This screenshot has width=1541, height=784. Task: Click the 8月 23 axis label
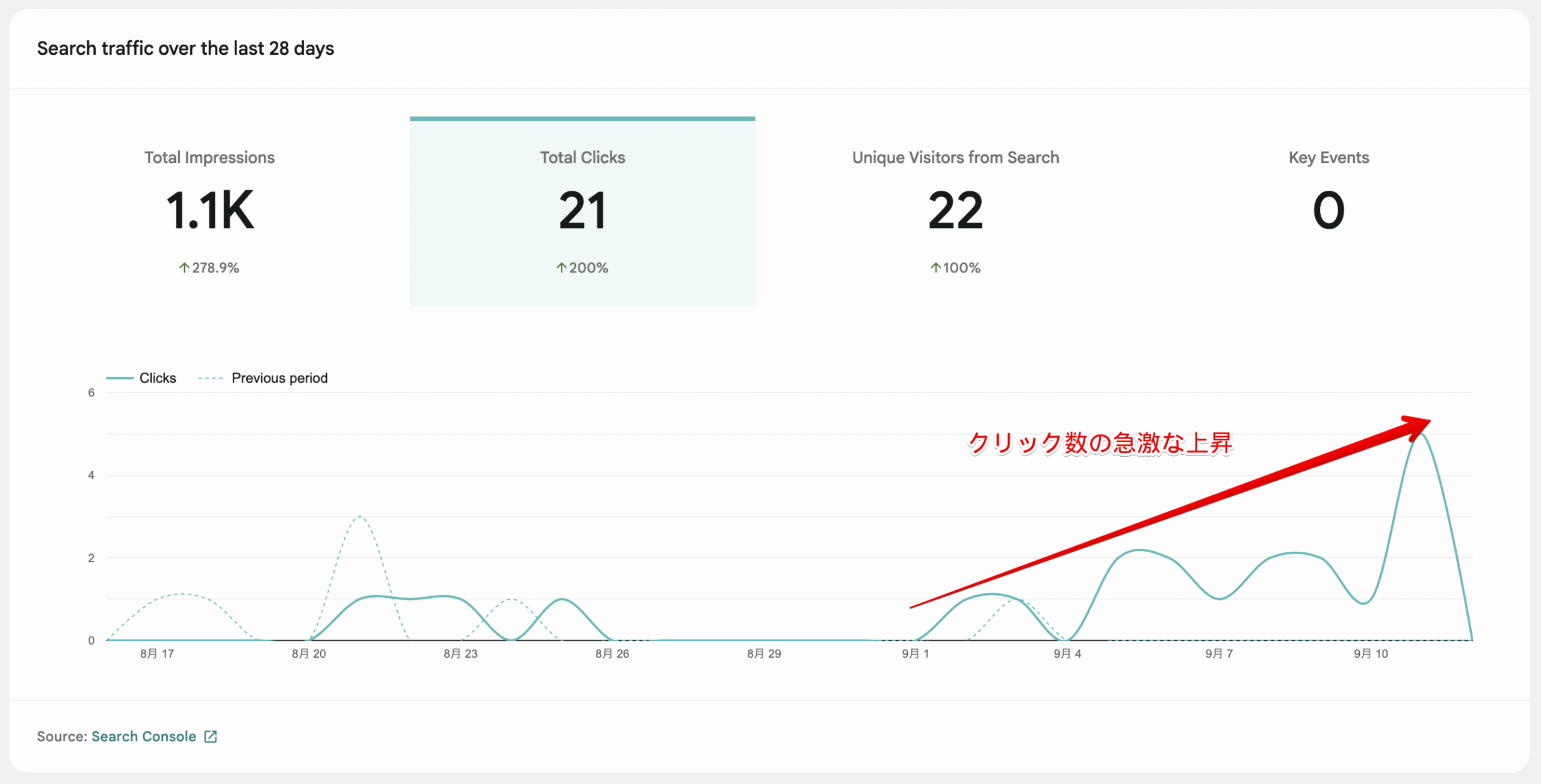tap(460, 653)
